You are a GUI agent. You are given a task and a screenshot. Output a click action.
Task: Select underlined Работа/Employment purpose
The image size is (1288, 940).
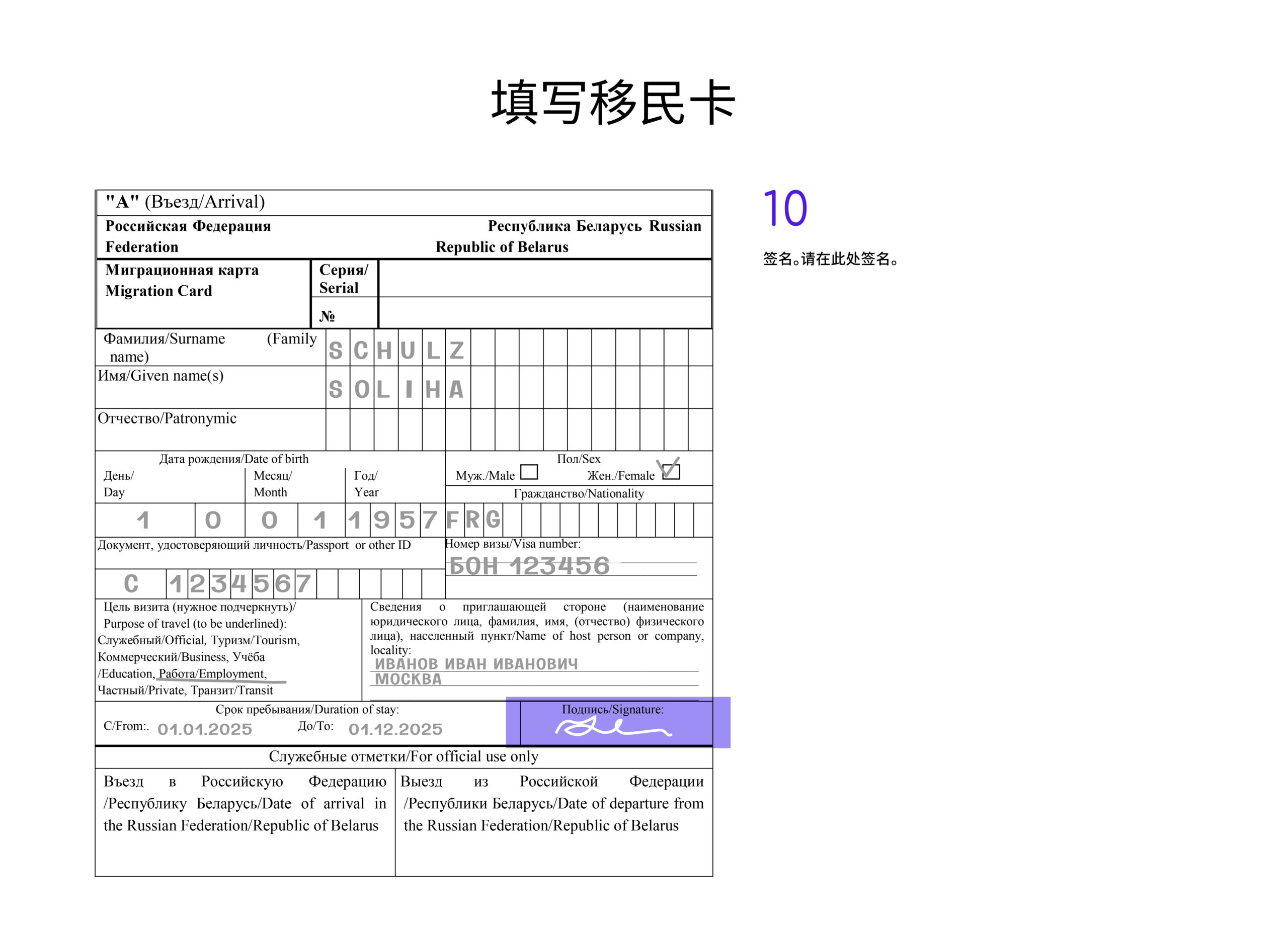[x=212, y=674]
